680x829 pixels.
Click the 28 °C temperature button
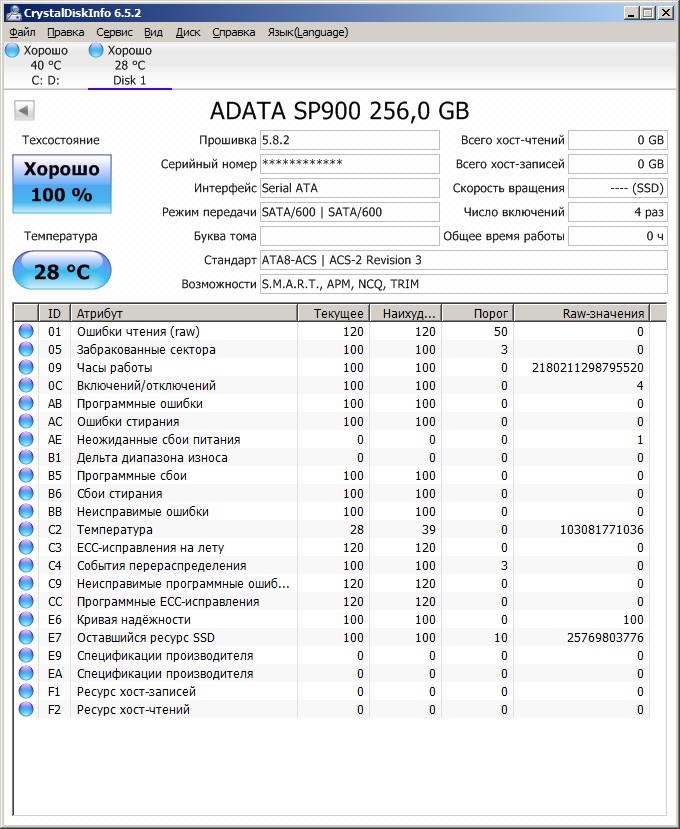tap(62, 271)
